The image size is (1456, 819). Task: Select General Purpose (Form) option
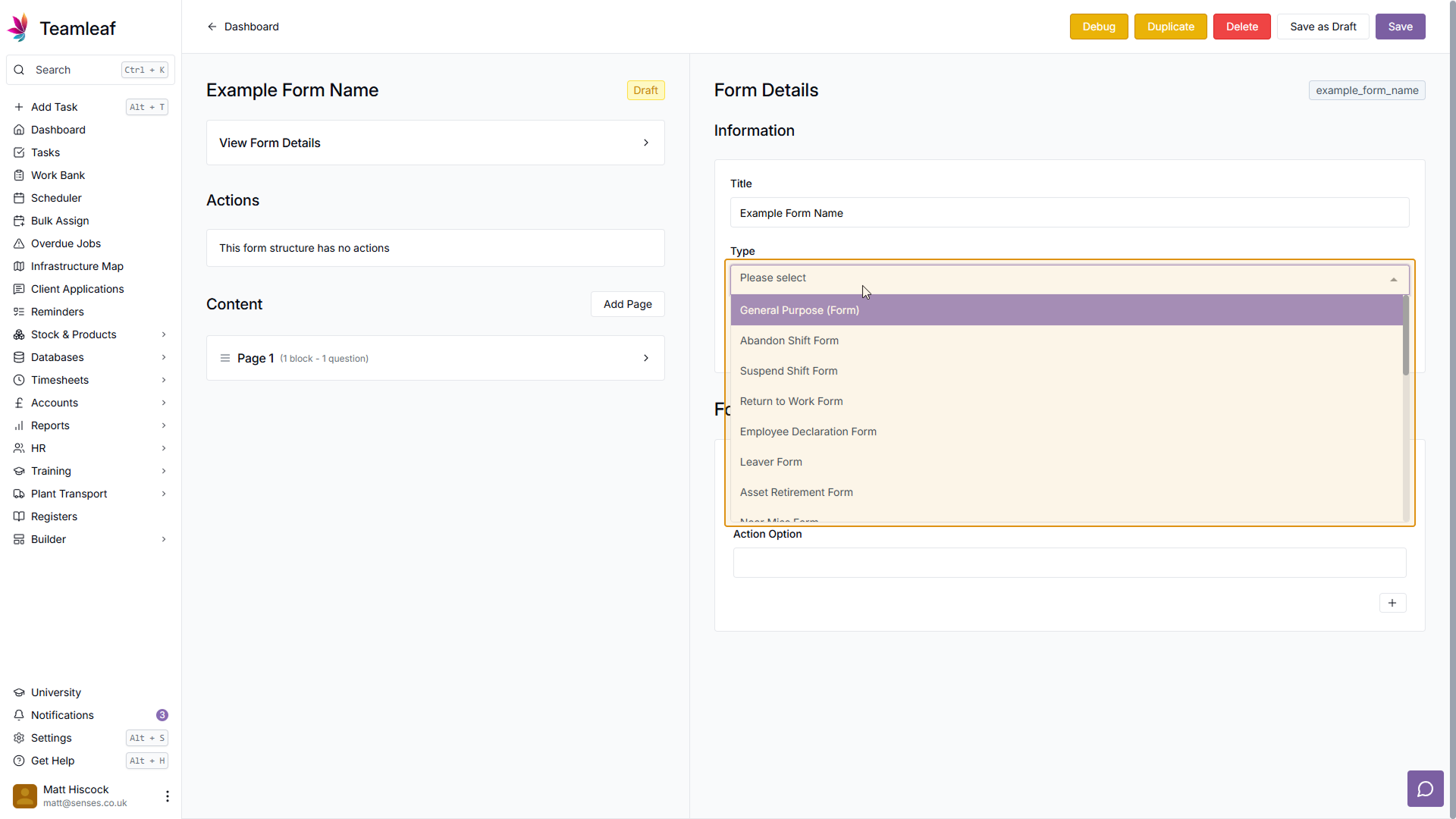pos(799,310)
